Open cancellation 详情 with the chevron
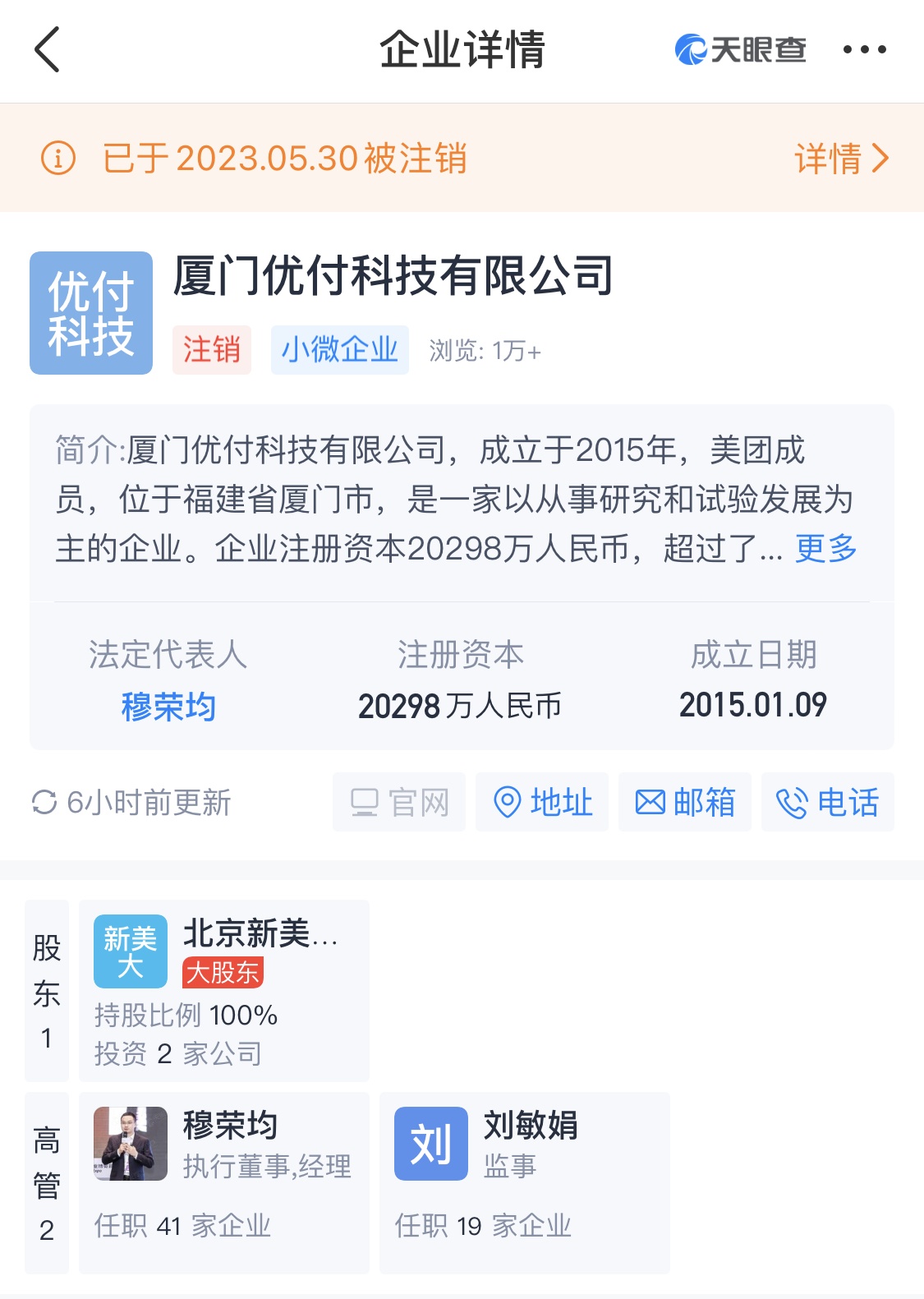924x1299 pixels. 842,158
